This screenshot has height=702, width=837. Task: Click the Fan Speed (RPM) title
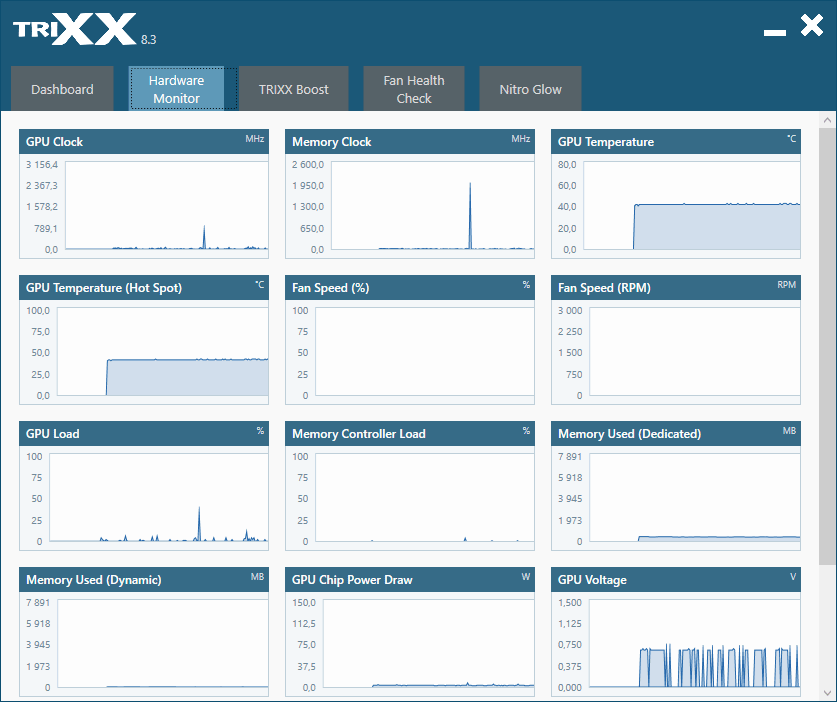[604, 288]
